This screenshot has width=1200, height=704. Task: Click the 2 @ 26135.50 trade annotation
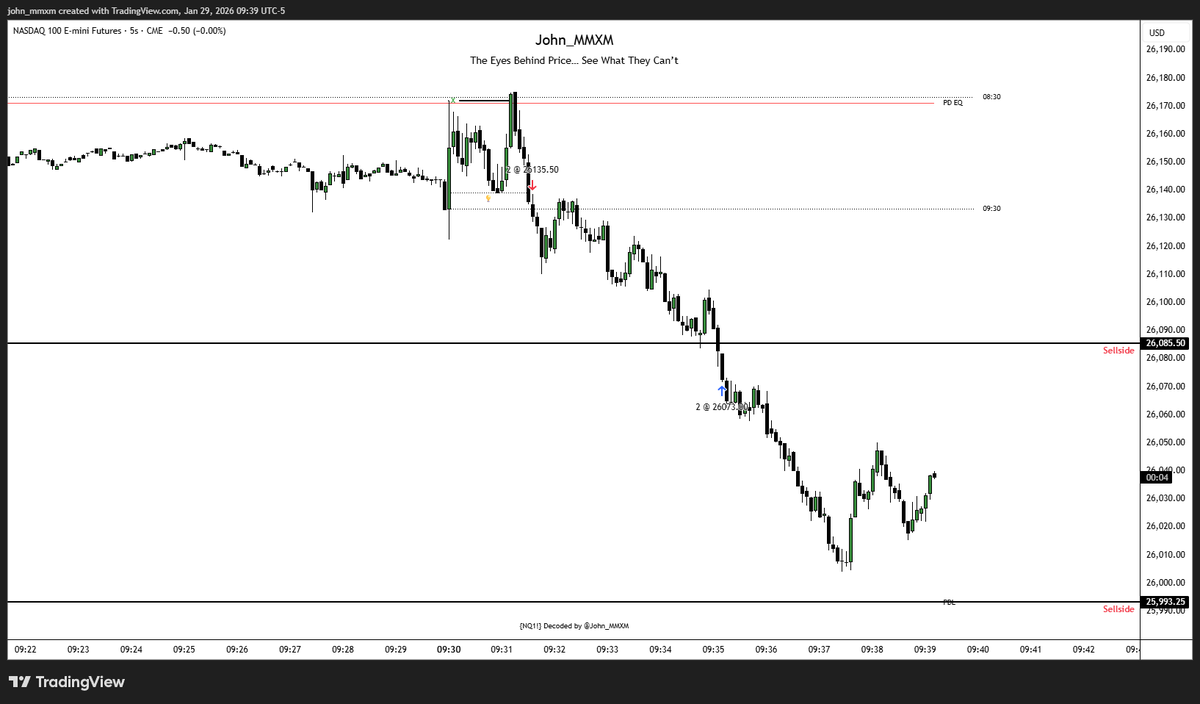tap(533, 169)
